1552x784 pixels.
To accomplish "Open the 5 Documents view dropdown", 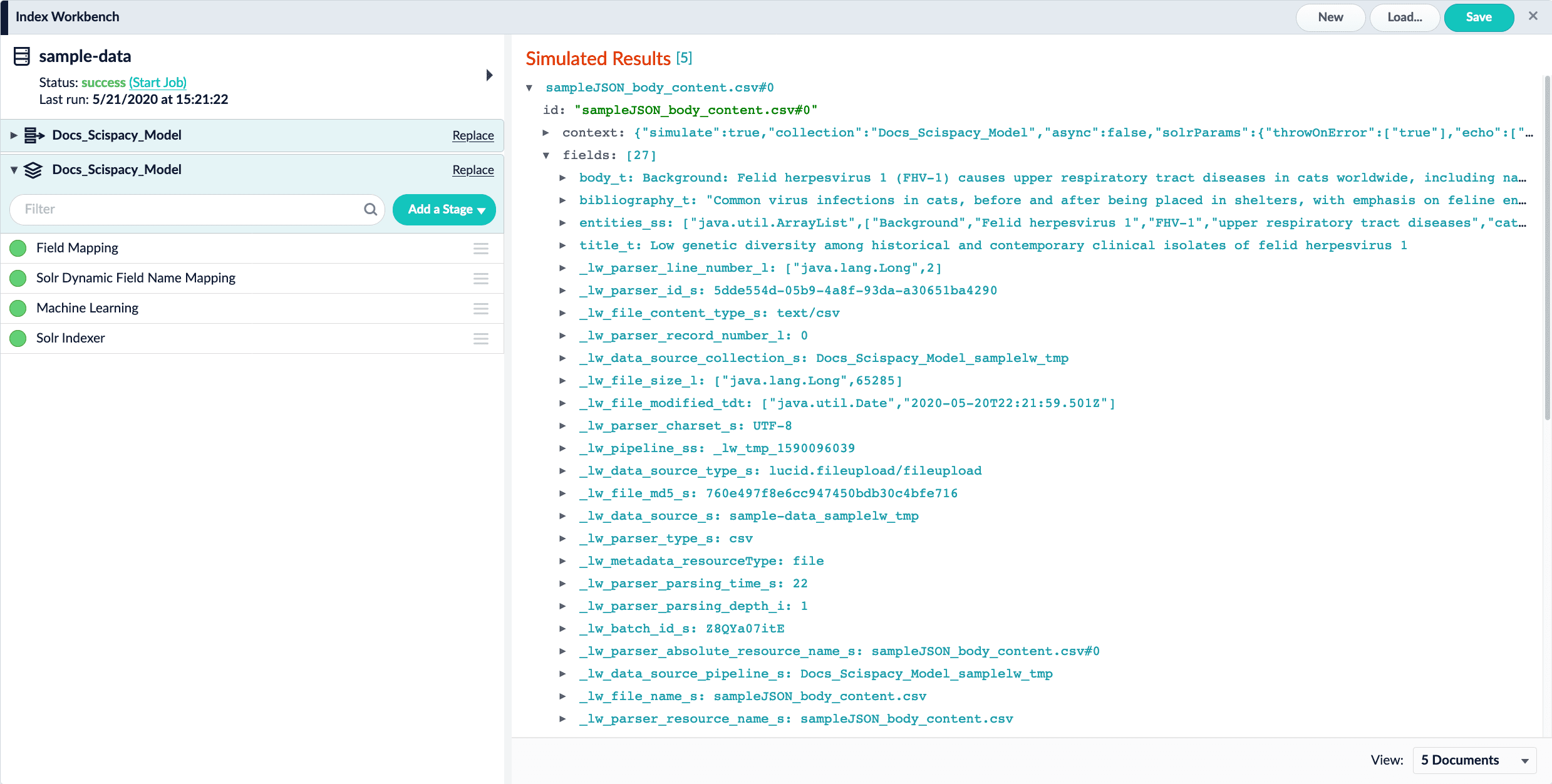I will pyautogui.click(x=1474, y=760).
